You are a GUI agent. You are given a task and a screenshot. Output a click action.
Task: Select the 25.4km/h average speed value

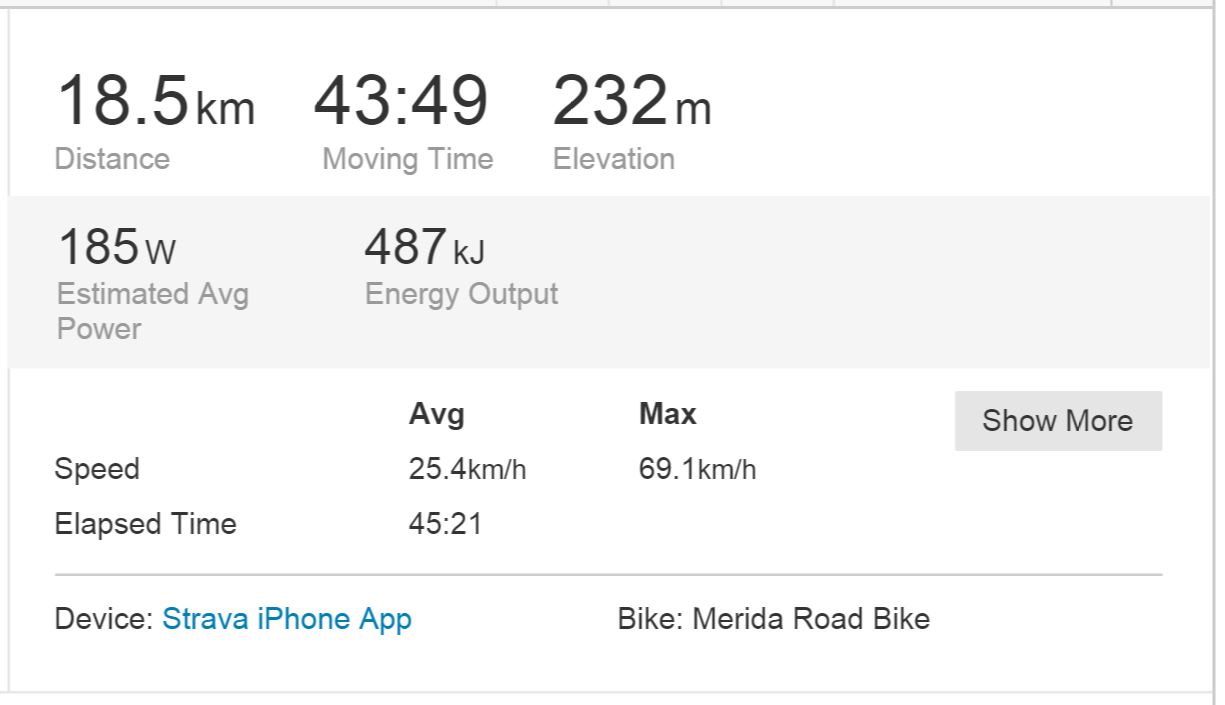click(x=467, y=469)
